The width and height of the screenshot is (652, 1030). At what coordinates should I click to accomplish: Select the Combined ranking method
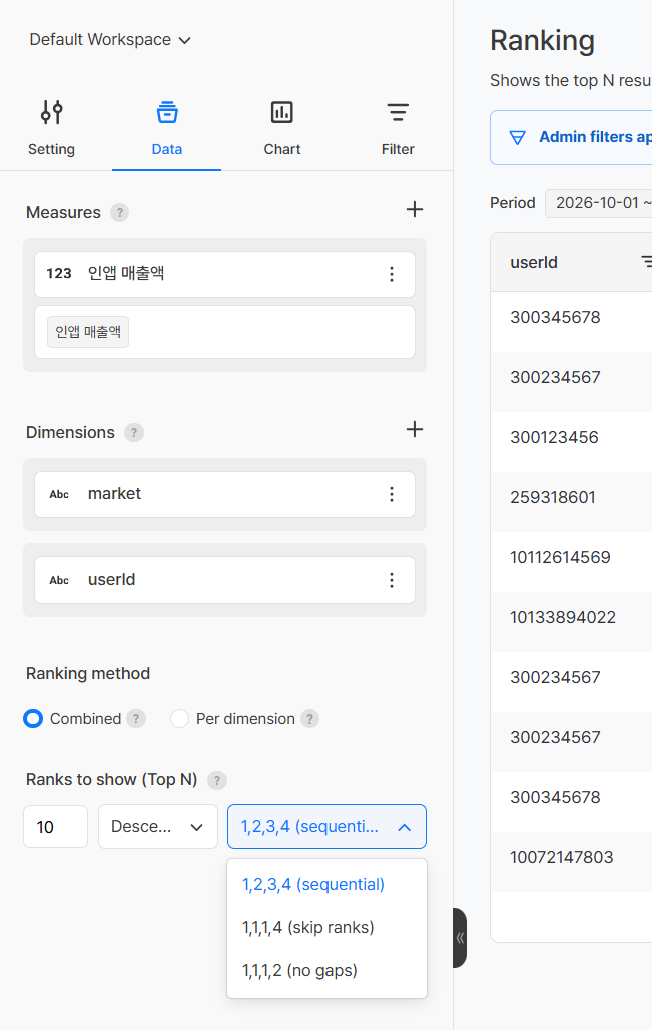coord(33,719)
